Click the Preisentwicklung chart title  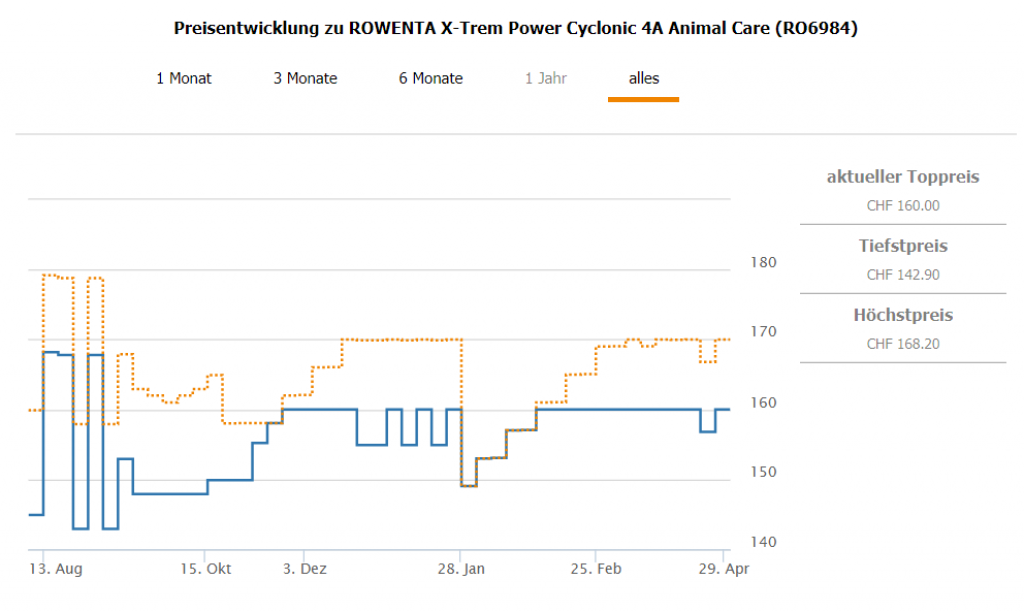click(x=515, y=28)
